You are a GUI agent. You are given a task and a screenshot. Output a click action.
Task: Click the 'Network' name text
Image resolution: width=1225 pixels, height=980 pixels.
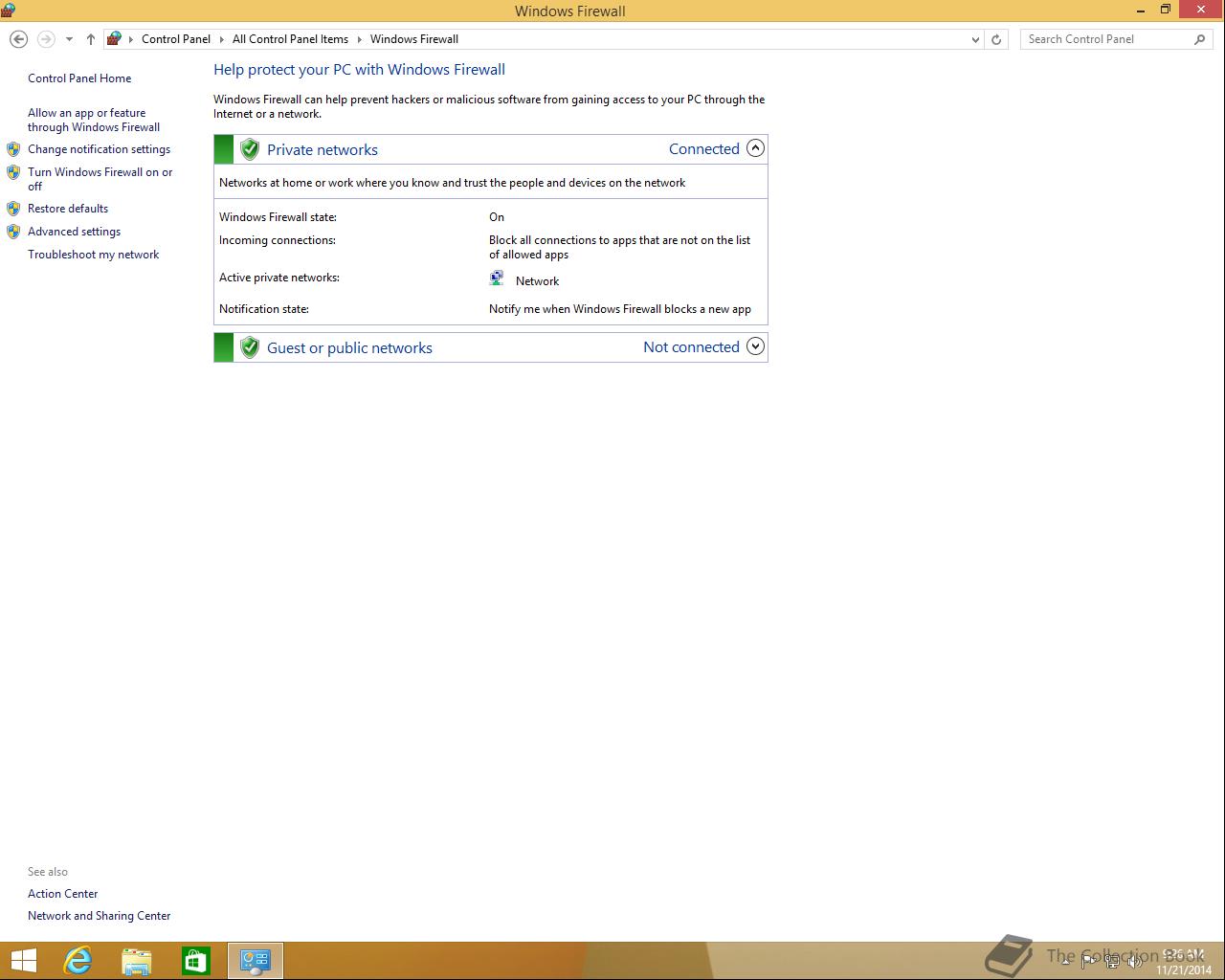click(x=537, y=281)
